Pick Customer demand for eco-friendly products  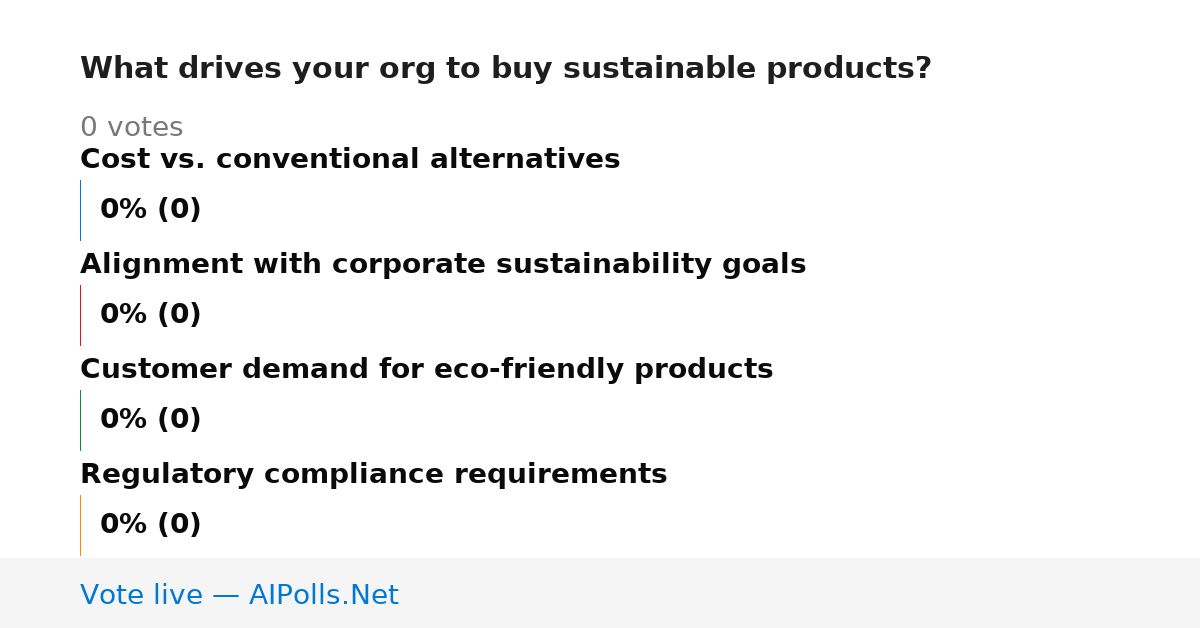click(x=426, y=370)
